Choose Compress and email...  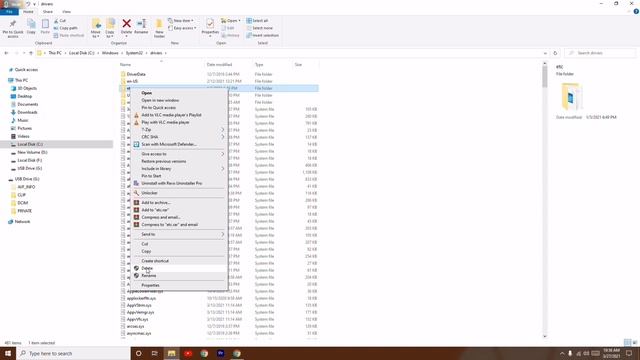click(179, 218)
